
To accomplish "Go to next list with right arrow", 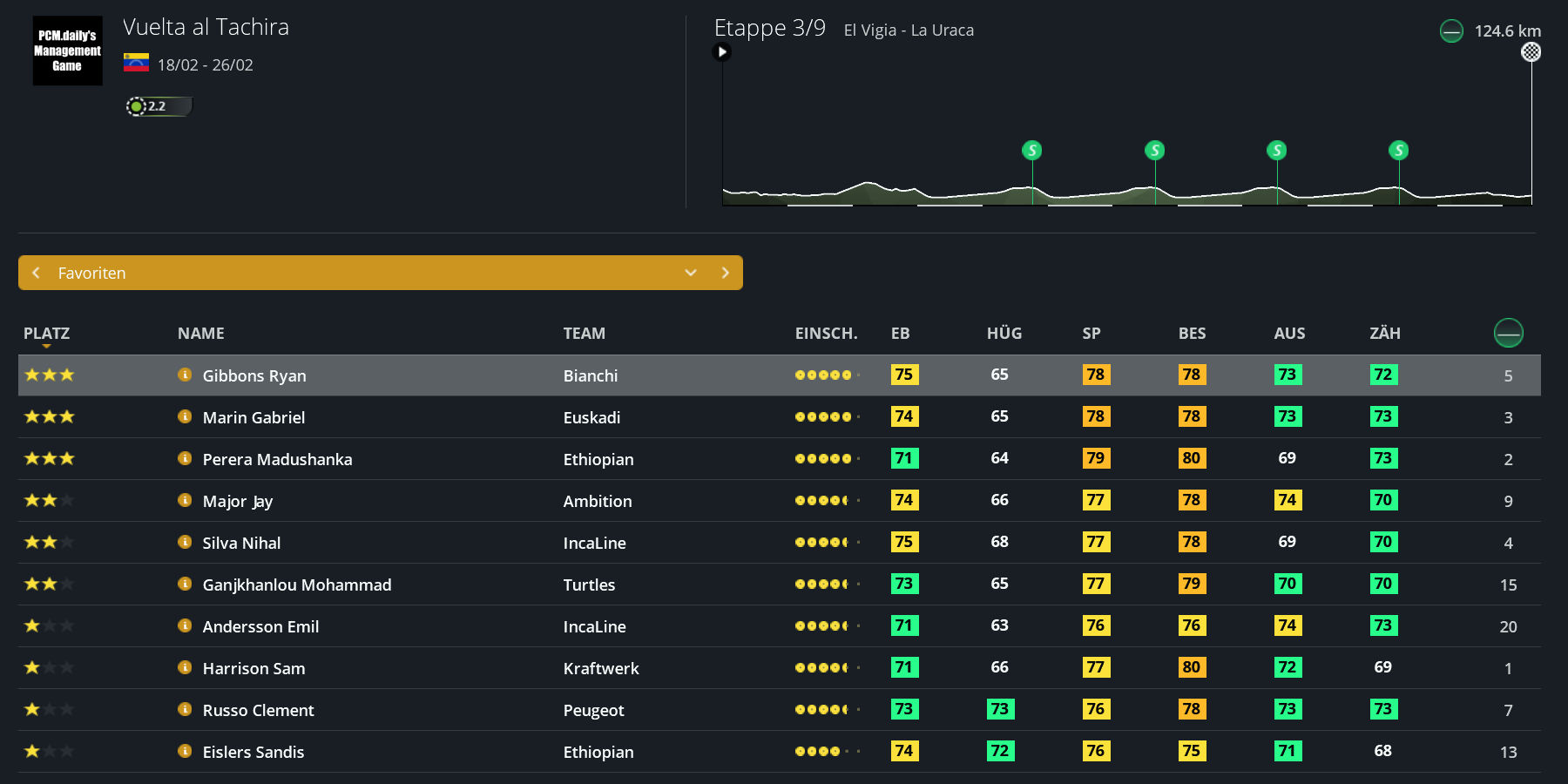I will point(725,273).
